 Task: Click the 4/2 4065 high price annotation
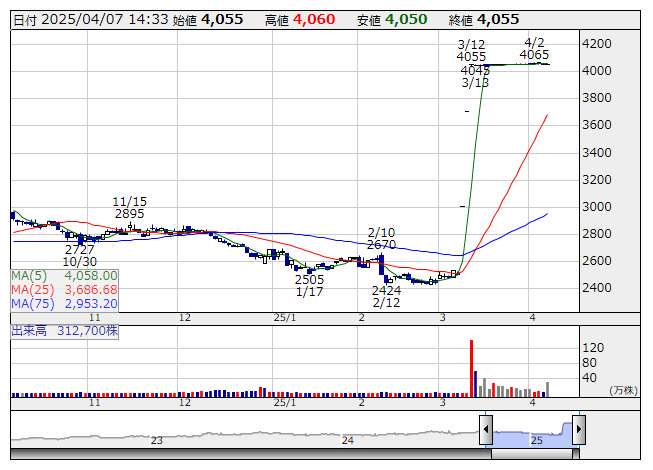click(x=534, y=50)
